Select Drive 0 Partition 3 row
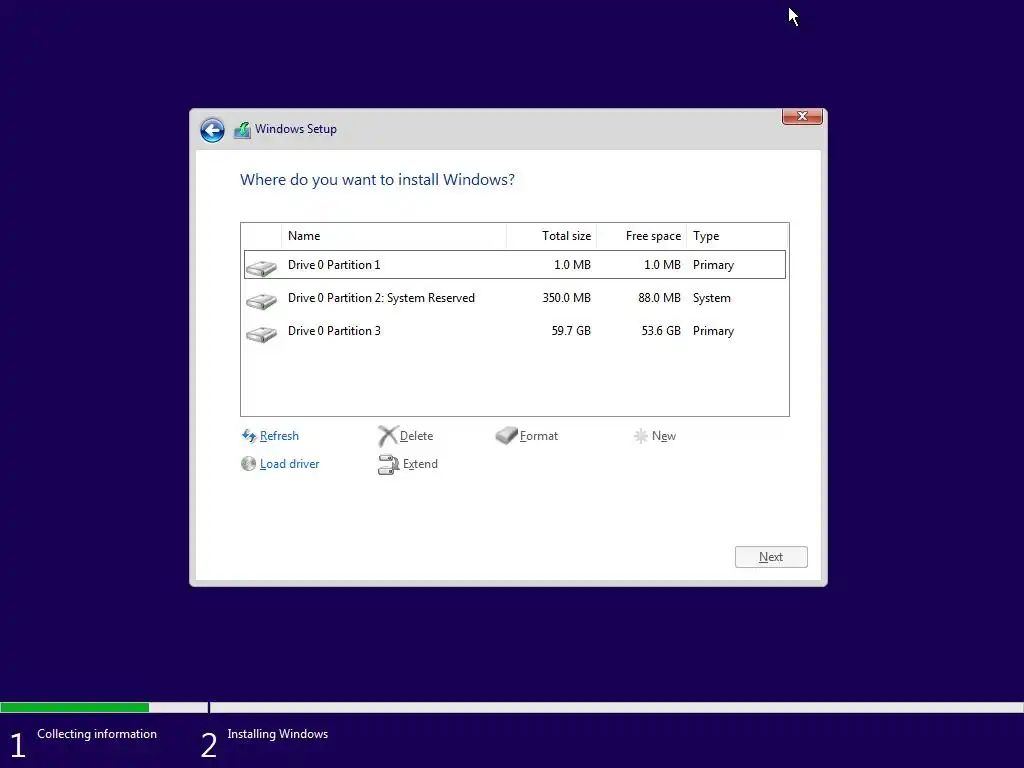1024x768 pixels. (x=515, y=331)
